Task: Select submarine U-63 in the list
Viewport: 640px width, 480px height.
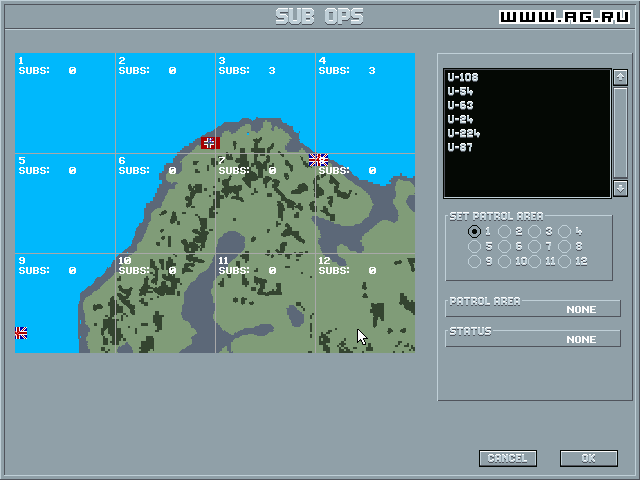Action: pyautogui.click(x=460, y=105)
